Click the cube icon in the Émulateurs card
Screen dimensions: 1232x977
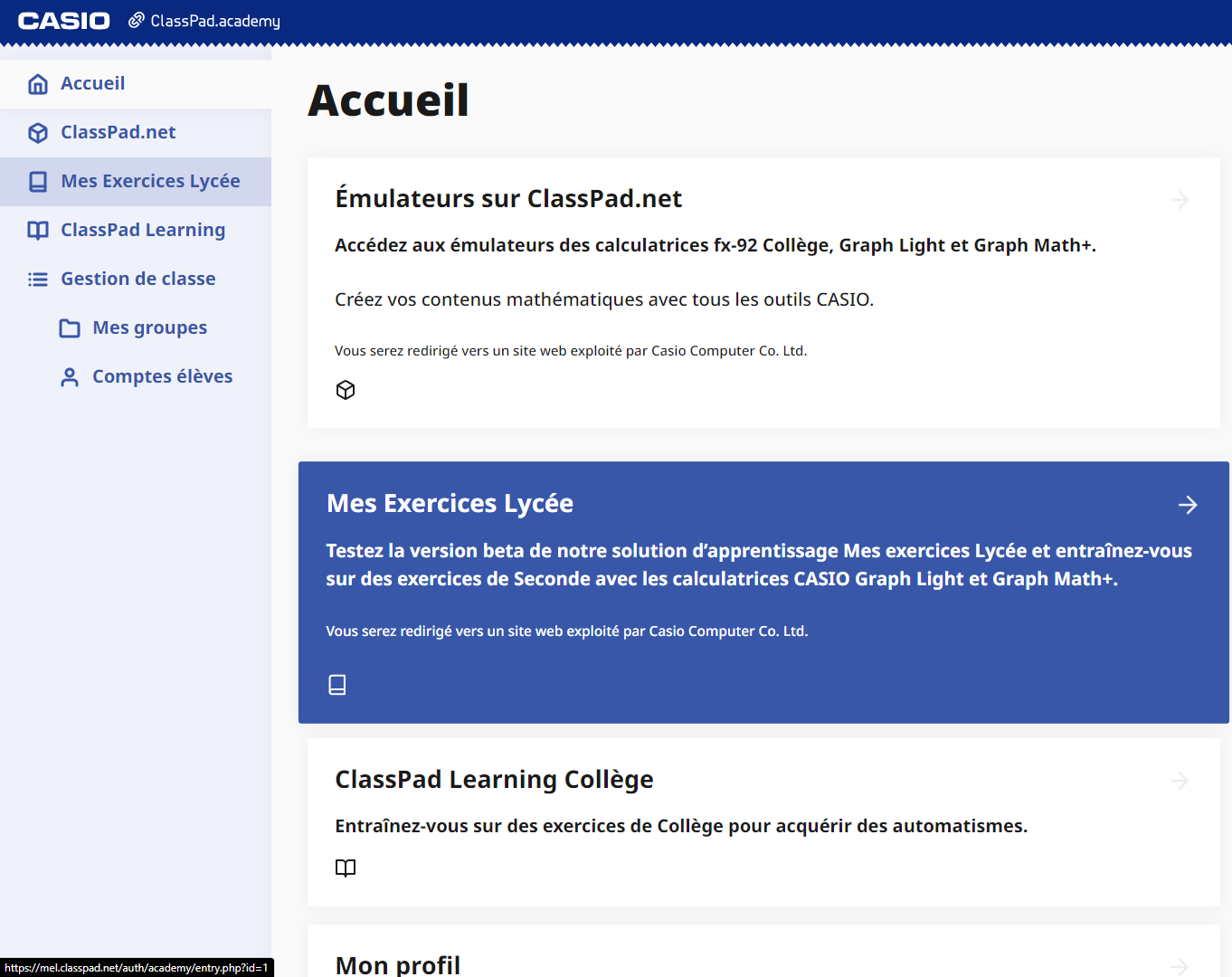[x=346, y=390]
